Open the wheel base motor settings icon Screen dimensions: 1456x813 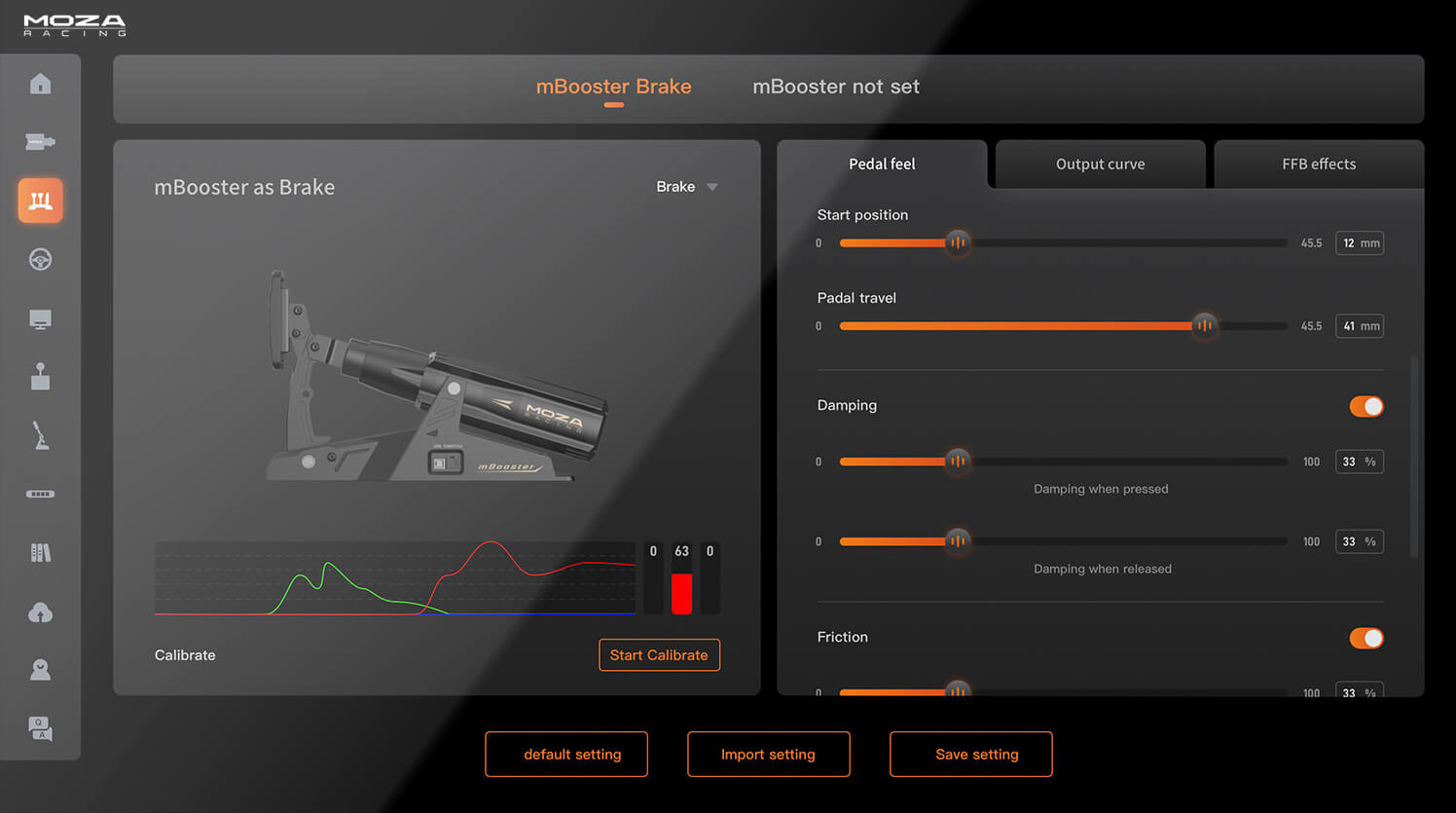[x=40, y=141]
